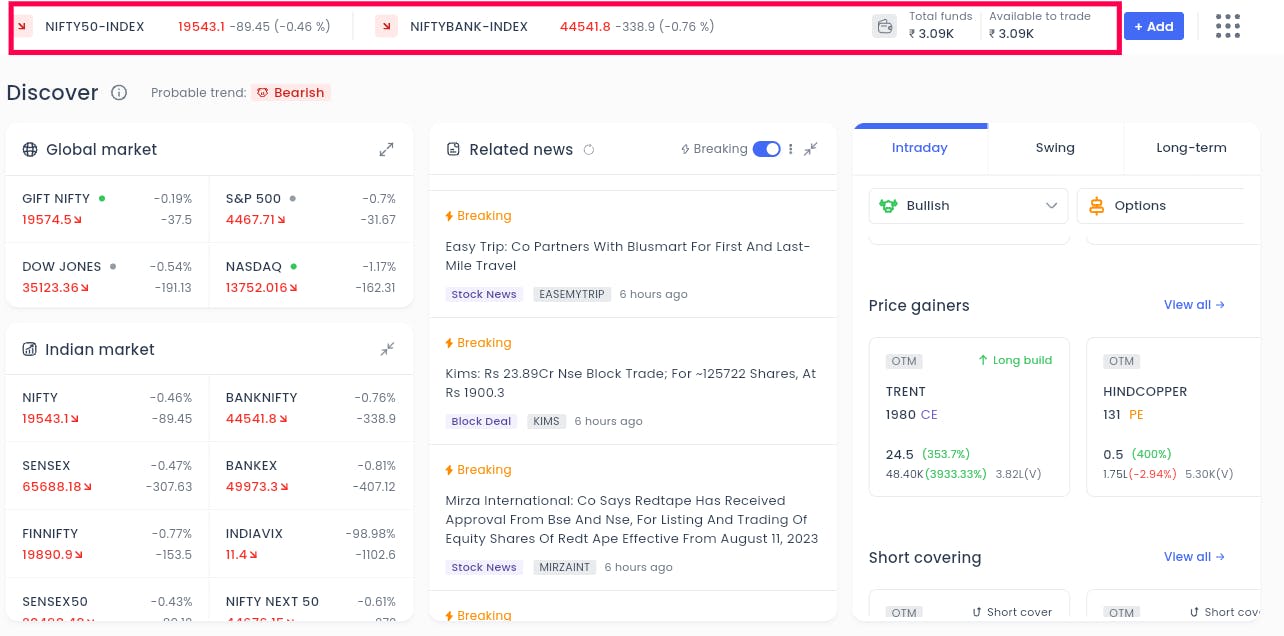Open the Kims block trade news headline
The height and width of the screenshot is (636, 1284).
click(x=631, y=383)
